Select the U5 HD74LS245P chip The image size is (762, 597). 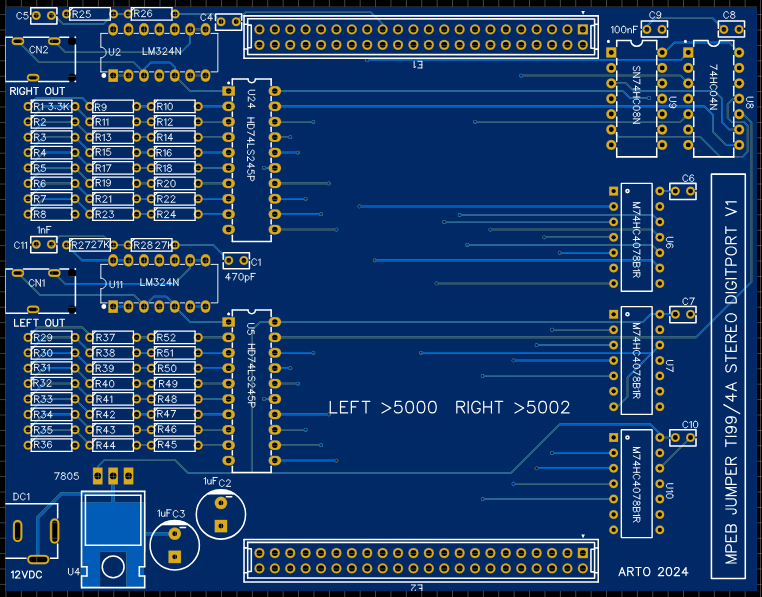[252, 390]
